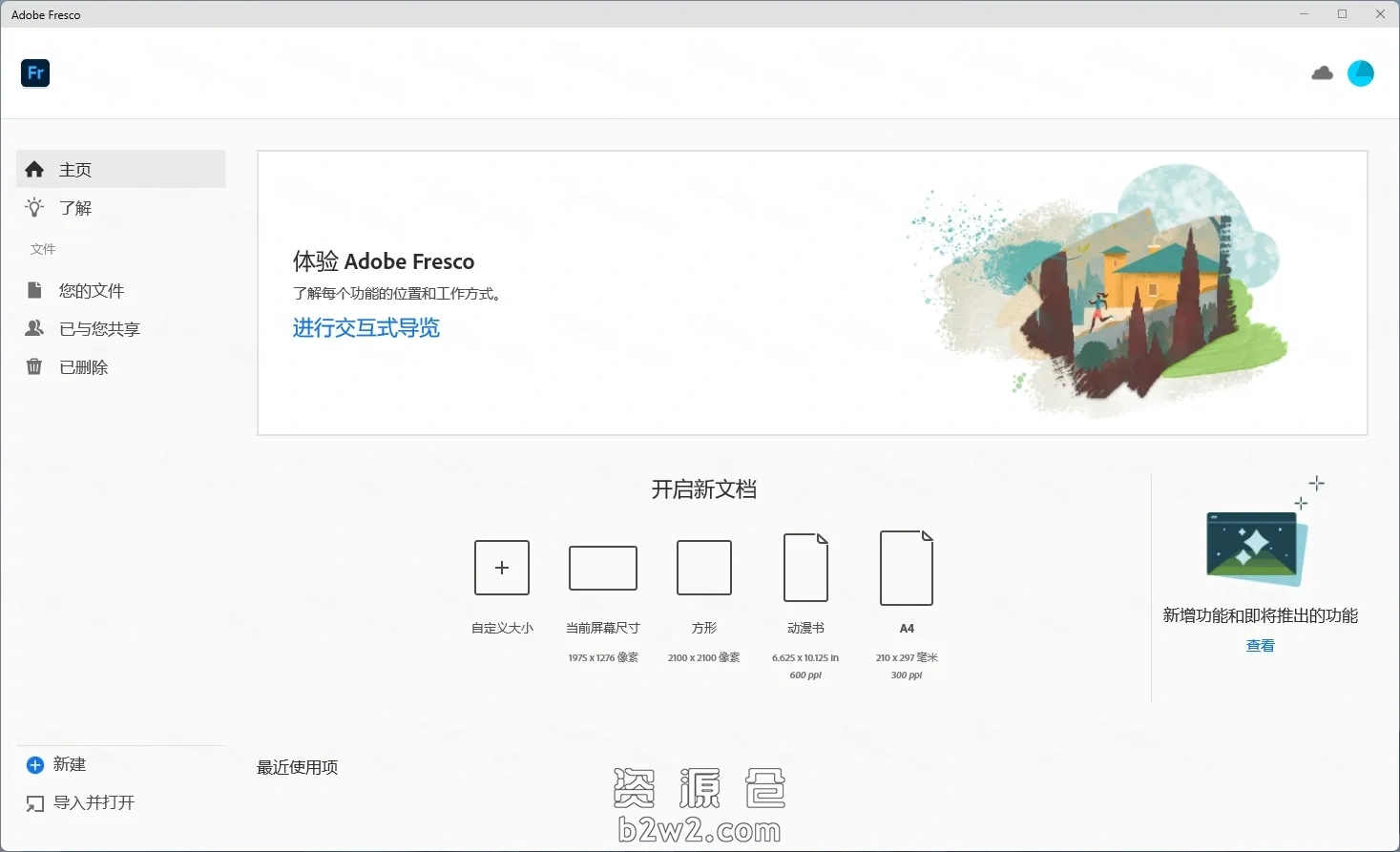Click the new features illustration thumbnail

tap(1256, 548)
